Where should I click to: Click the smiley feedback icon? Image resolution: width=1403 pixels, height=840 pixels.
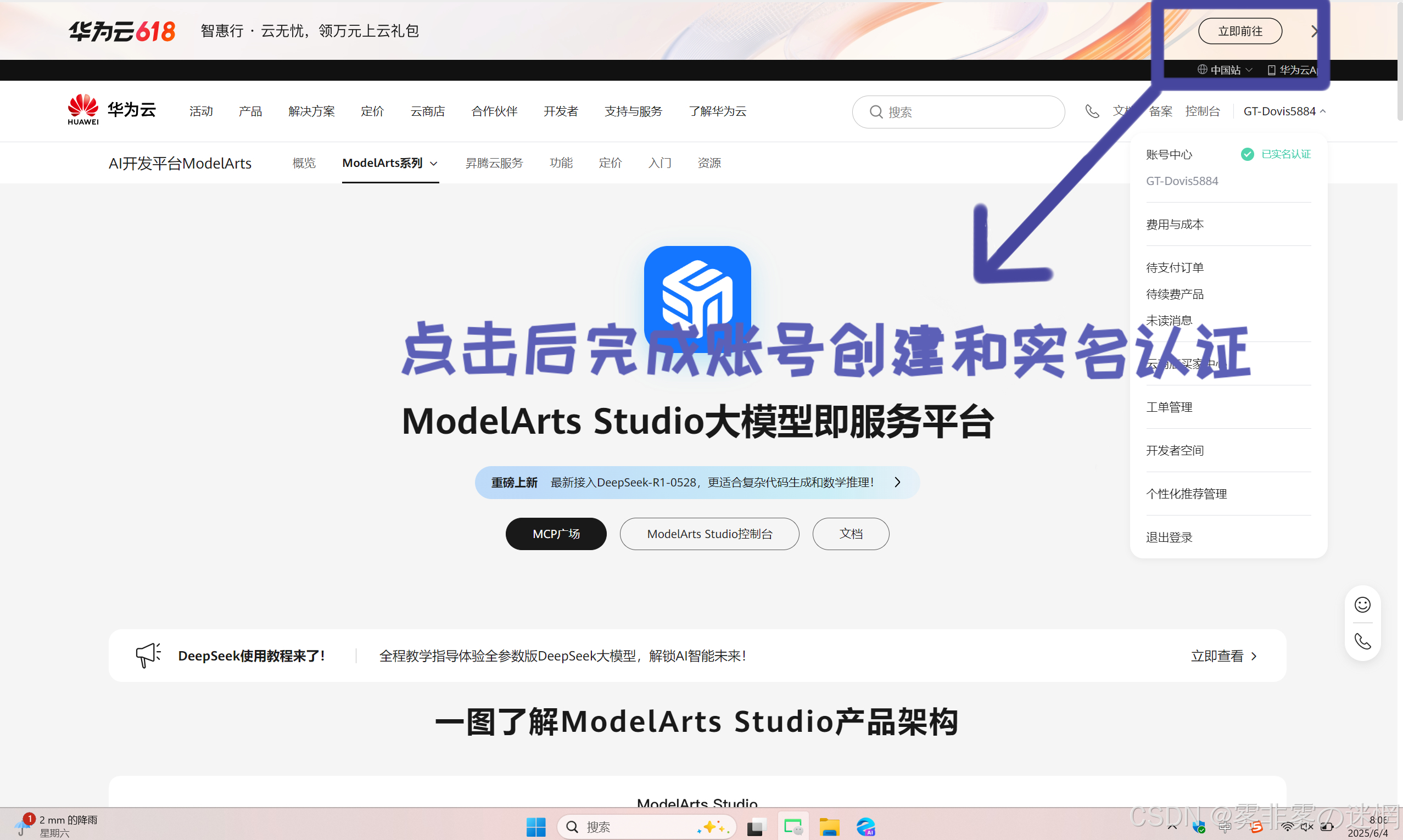1362,604
